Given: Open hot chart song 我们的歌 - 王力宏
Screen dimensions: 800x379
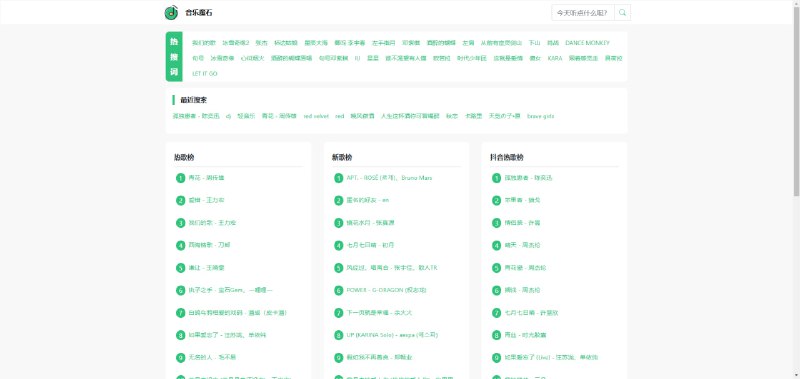Looking at the screenshot, I should point(212,223).
